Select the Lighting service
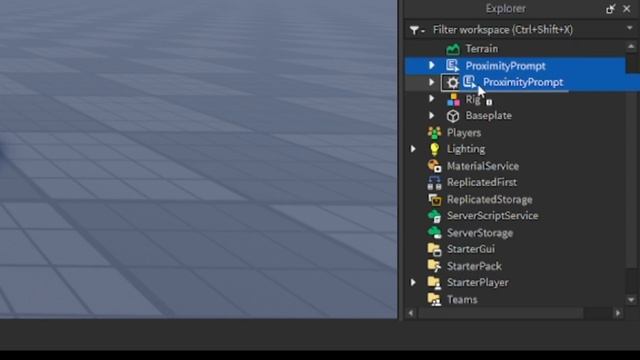640x360 pixels. point(466,149)
